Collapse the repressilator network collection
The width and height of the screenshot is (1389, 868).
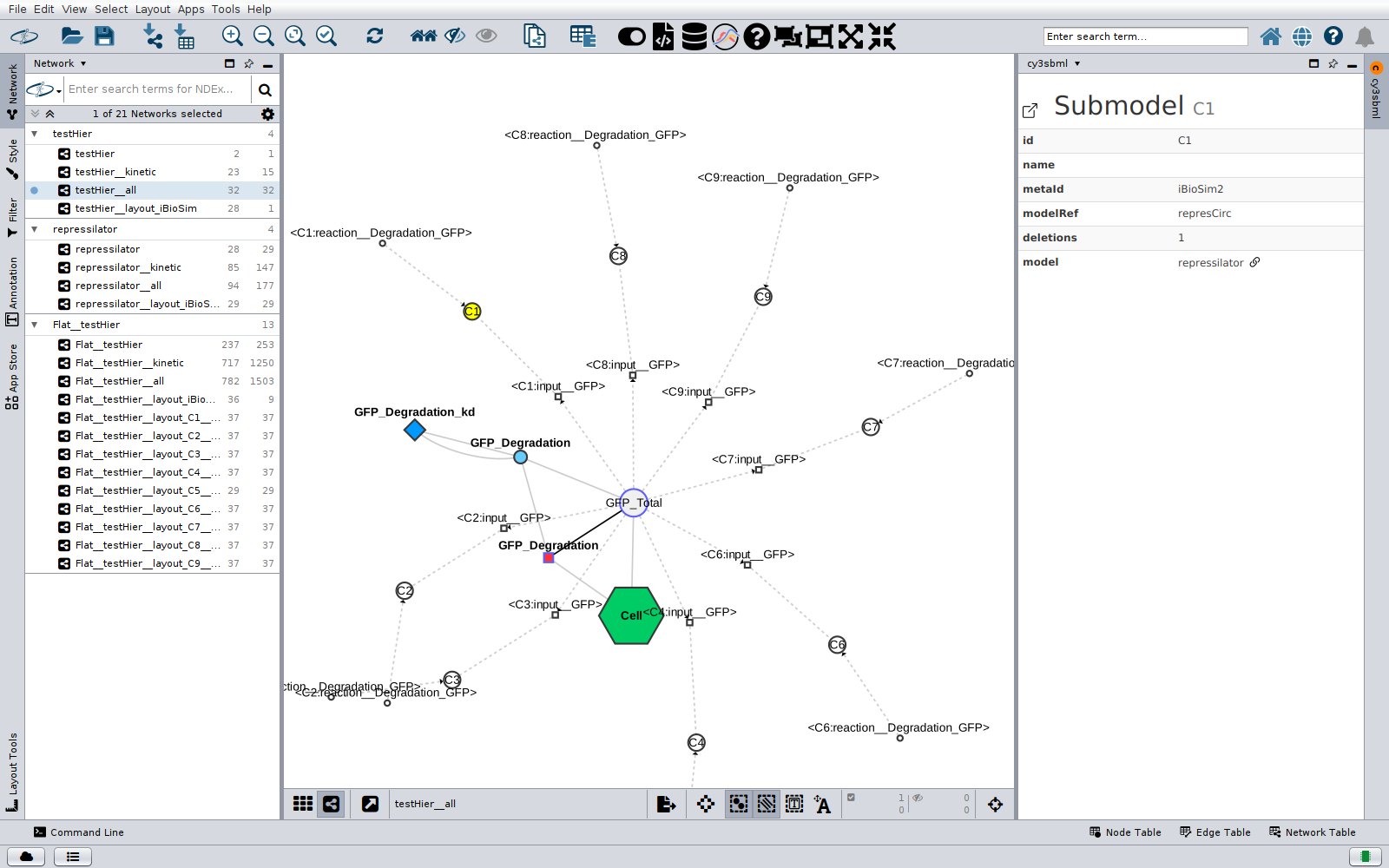coord(35,229)
